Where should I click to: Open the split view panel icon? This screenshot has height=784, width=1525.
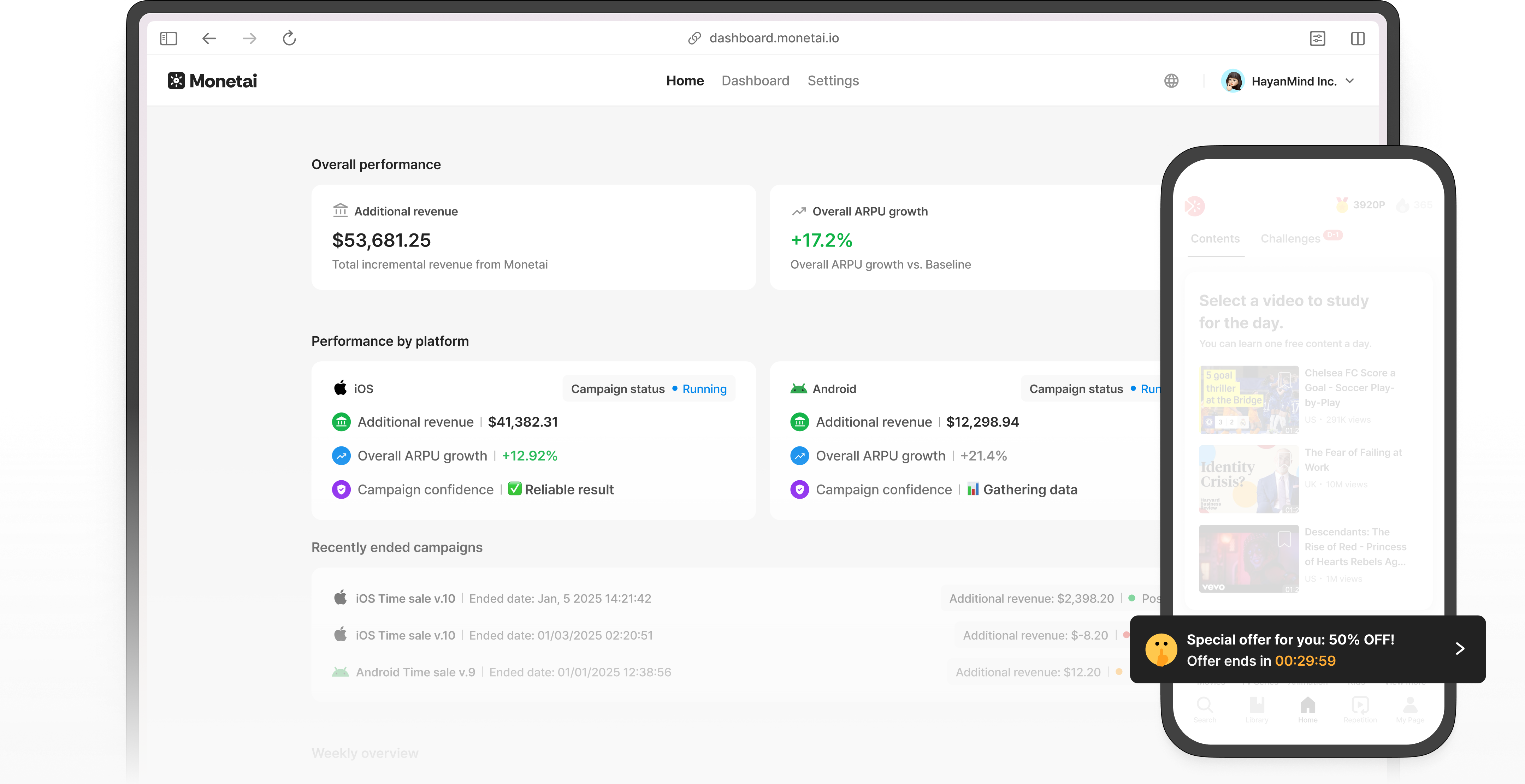coord(1358,38)
